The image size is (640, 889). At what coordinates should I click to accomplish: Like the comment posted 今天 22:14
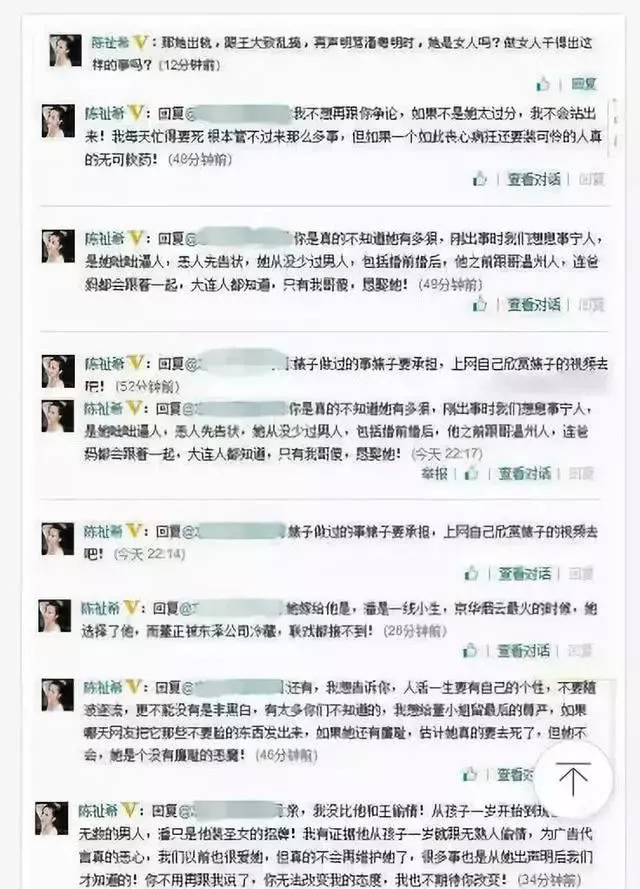click(471, 574)
